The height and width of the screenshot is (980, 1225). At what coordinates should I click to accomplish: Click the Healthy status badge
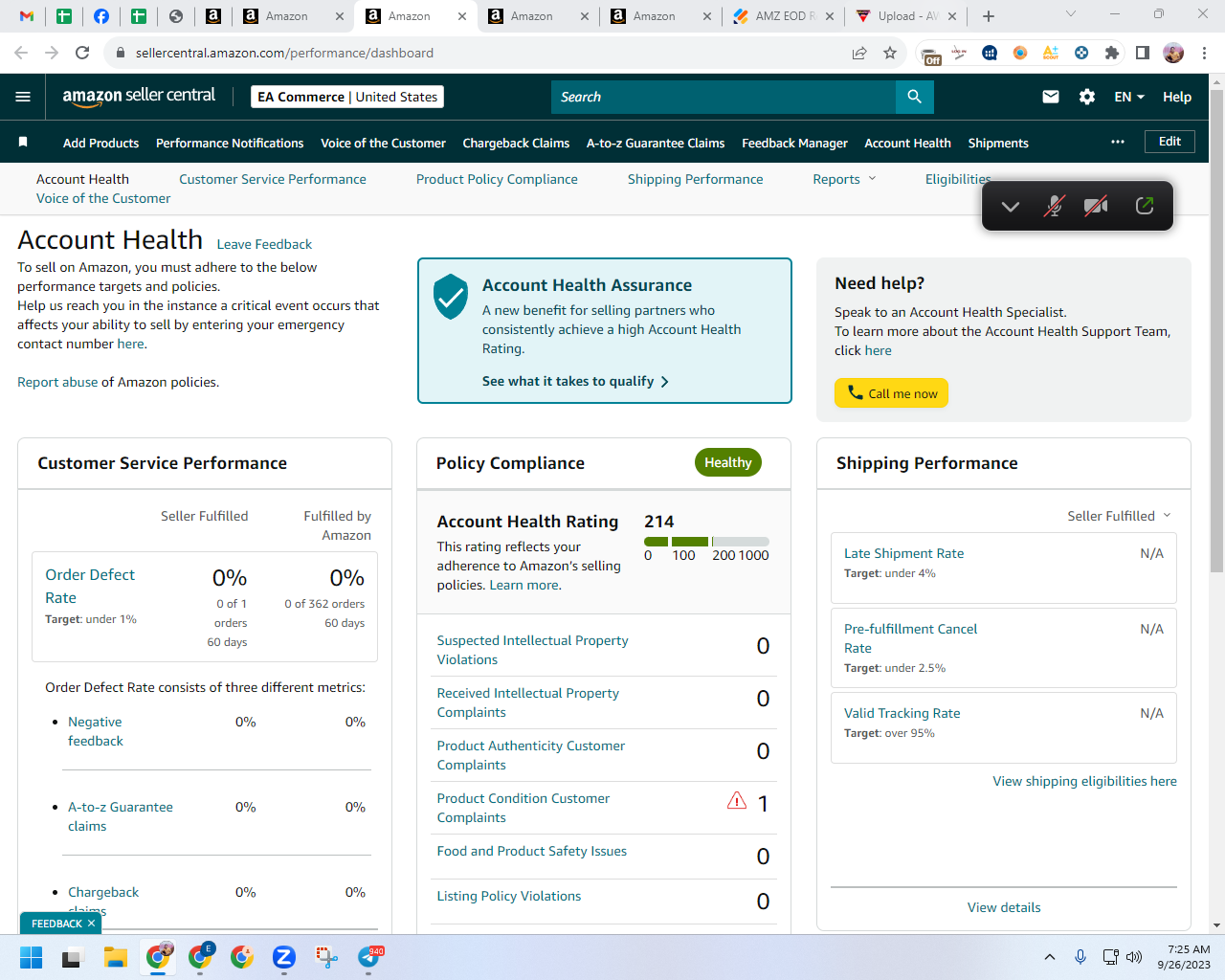pos(728,462)
